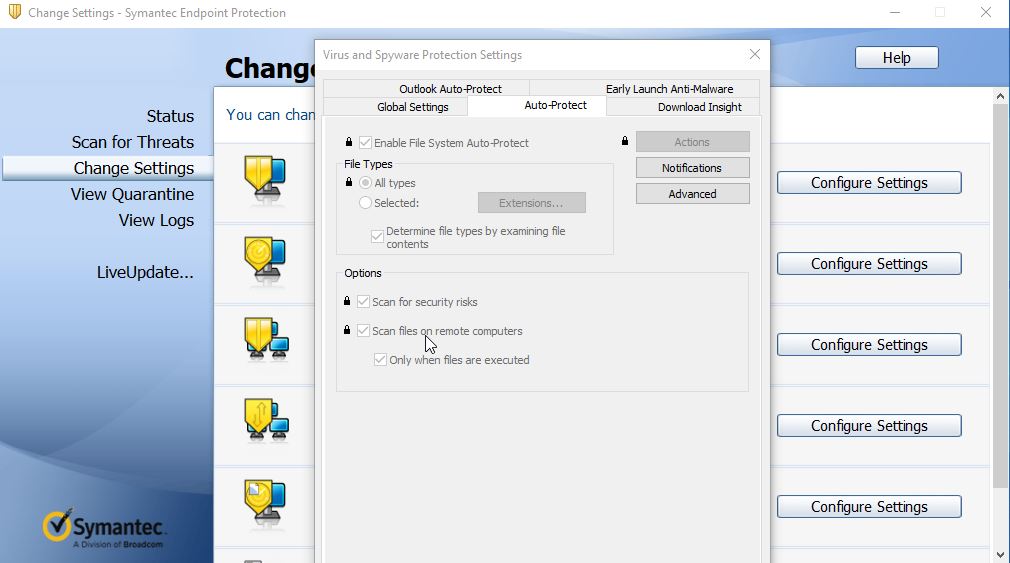The width and height of the screenshot is (1010, 563).
Task: Click the Help button
Action: 897,58
